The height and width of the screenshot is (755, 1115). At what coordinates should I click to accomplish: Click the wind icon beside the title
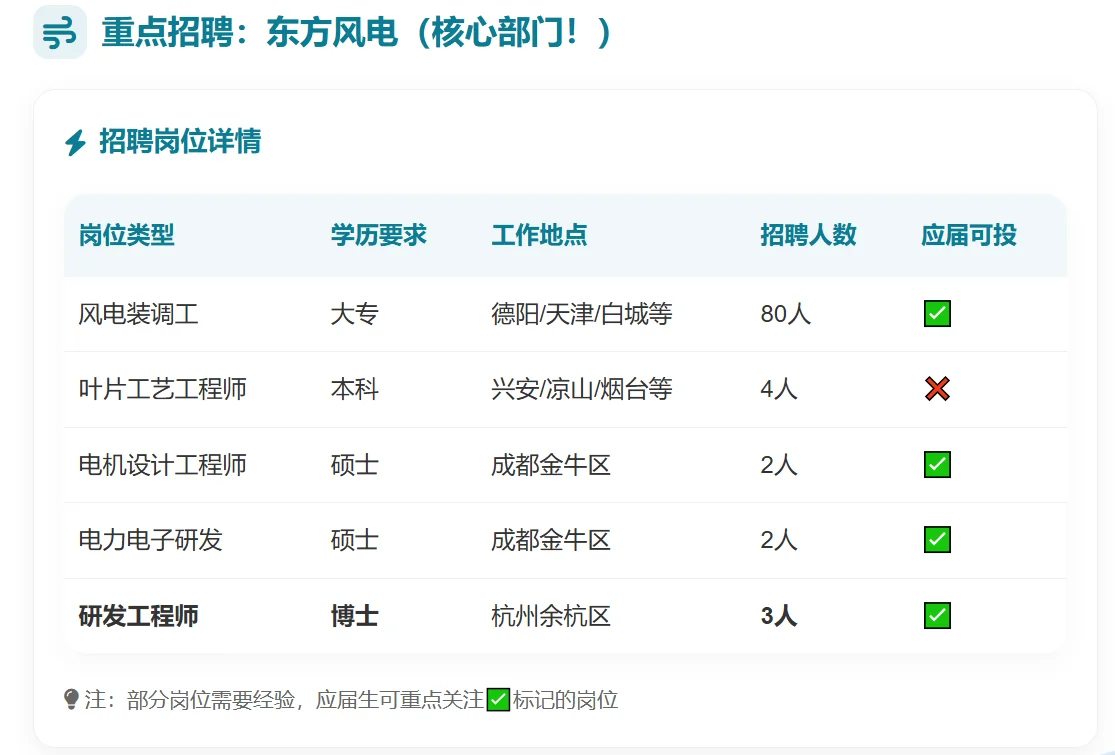[60, 33]
